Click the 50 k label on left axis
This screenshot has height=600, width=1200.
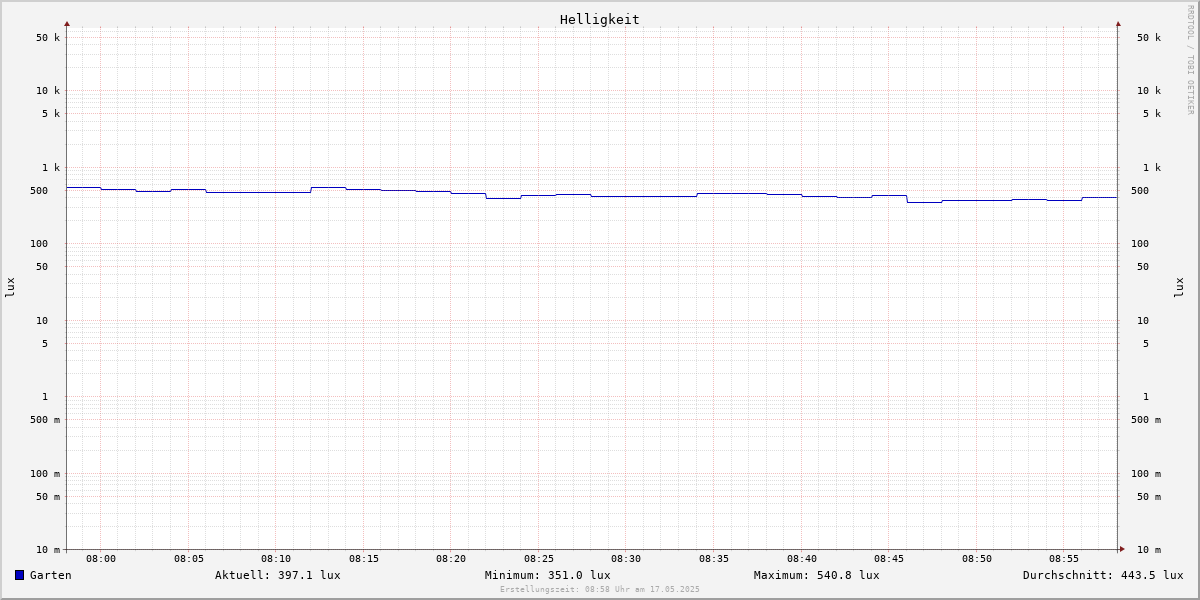pos(48,38)
